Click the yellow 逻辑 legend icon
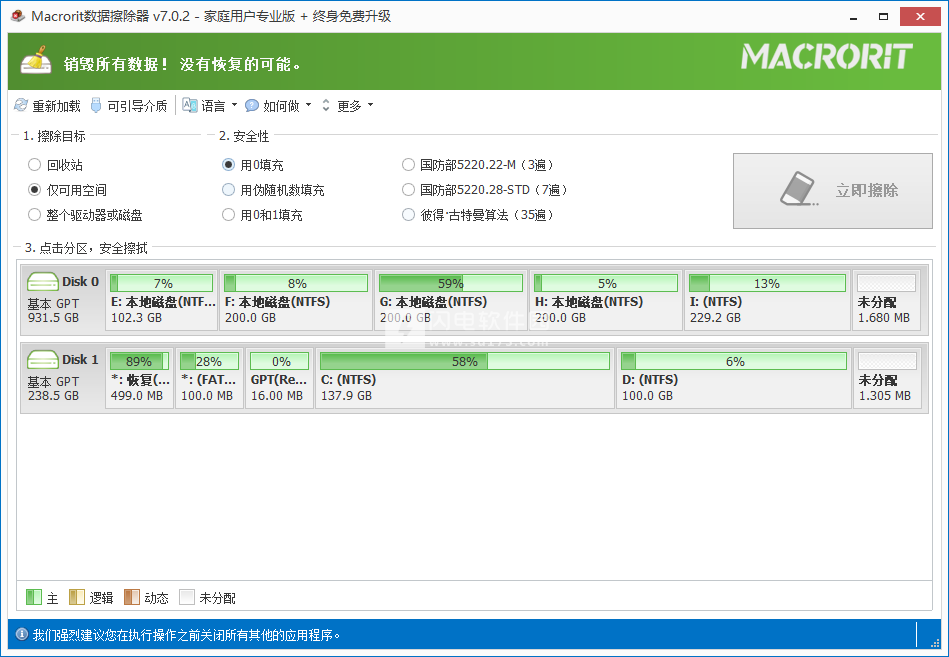 point(77,597)
